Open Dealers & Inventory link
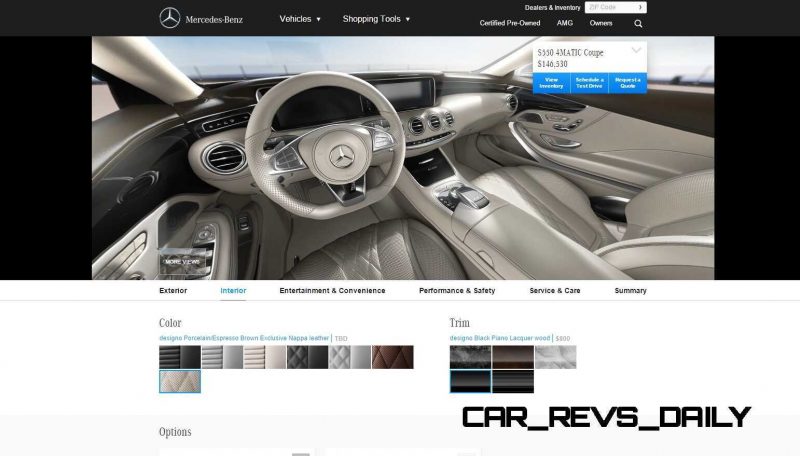The width and height of the screenshot is (800, 456). click(x=552, y=8)
